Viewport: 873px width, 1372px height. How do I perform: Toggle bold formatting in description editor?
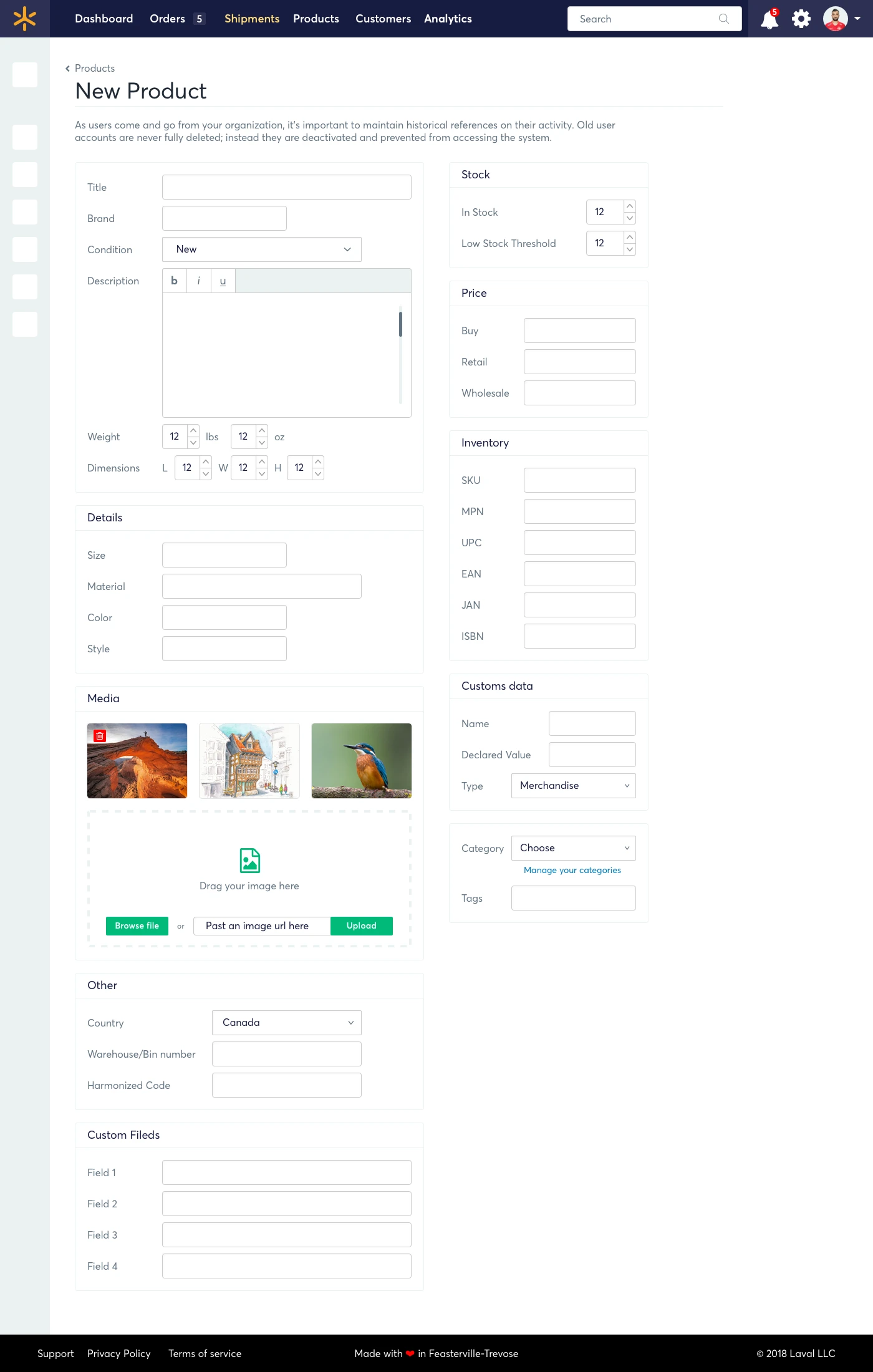click(174, 281)
